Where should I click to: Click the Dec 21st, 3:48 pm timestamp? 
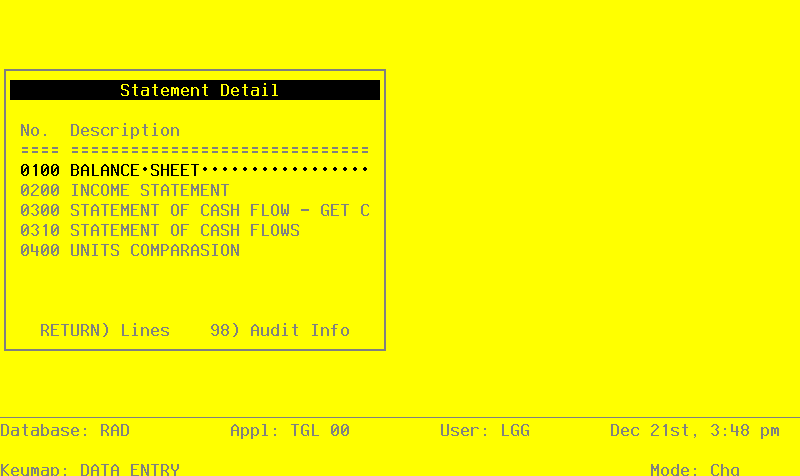coord(695,431)
